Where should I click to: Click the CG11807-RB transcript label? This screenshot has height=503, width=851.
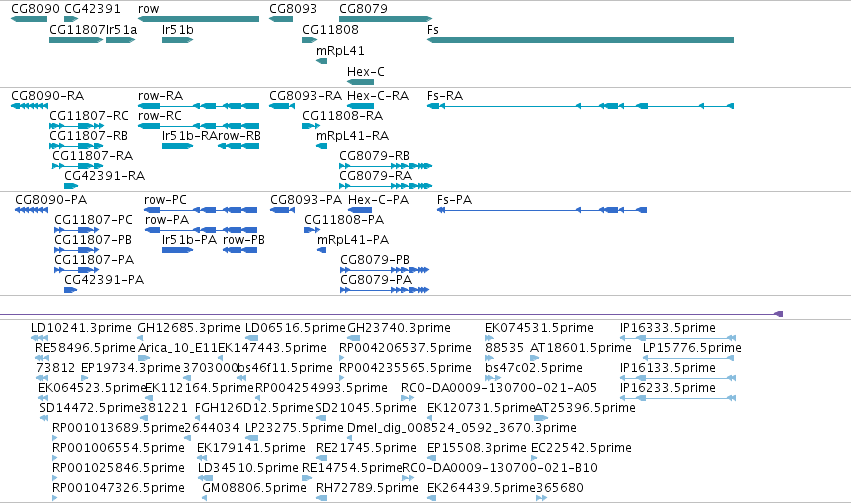coord(88,136)
